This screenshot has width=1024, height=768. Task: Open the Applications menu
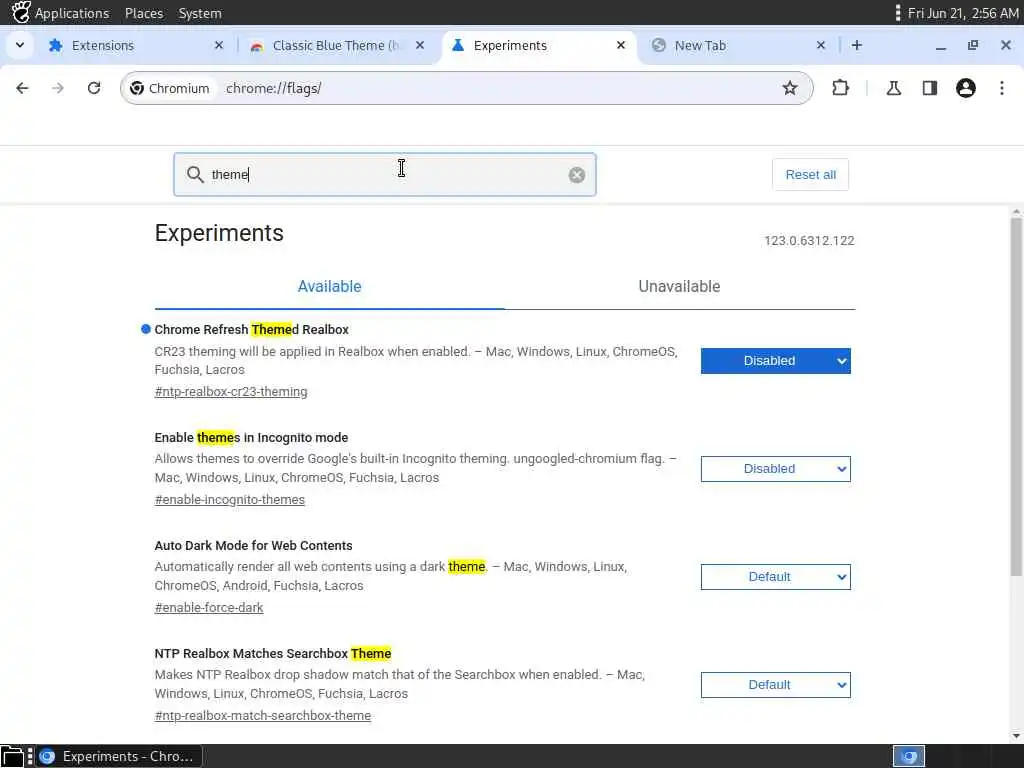(x=72, y=13)
